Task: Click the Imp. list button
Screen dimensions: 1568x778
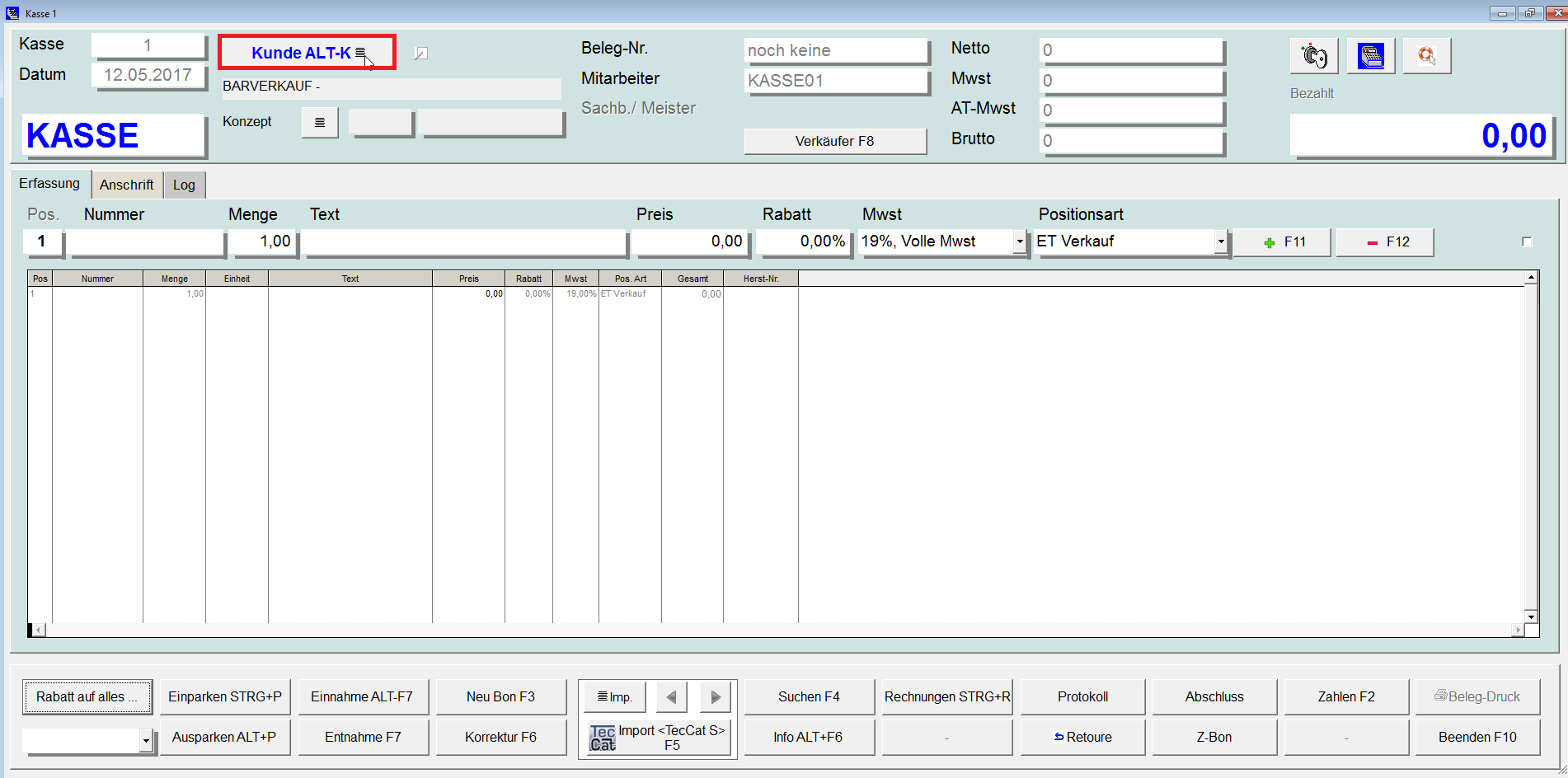Action: pos(613,697)
